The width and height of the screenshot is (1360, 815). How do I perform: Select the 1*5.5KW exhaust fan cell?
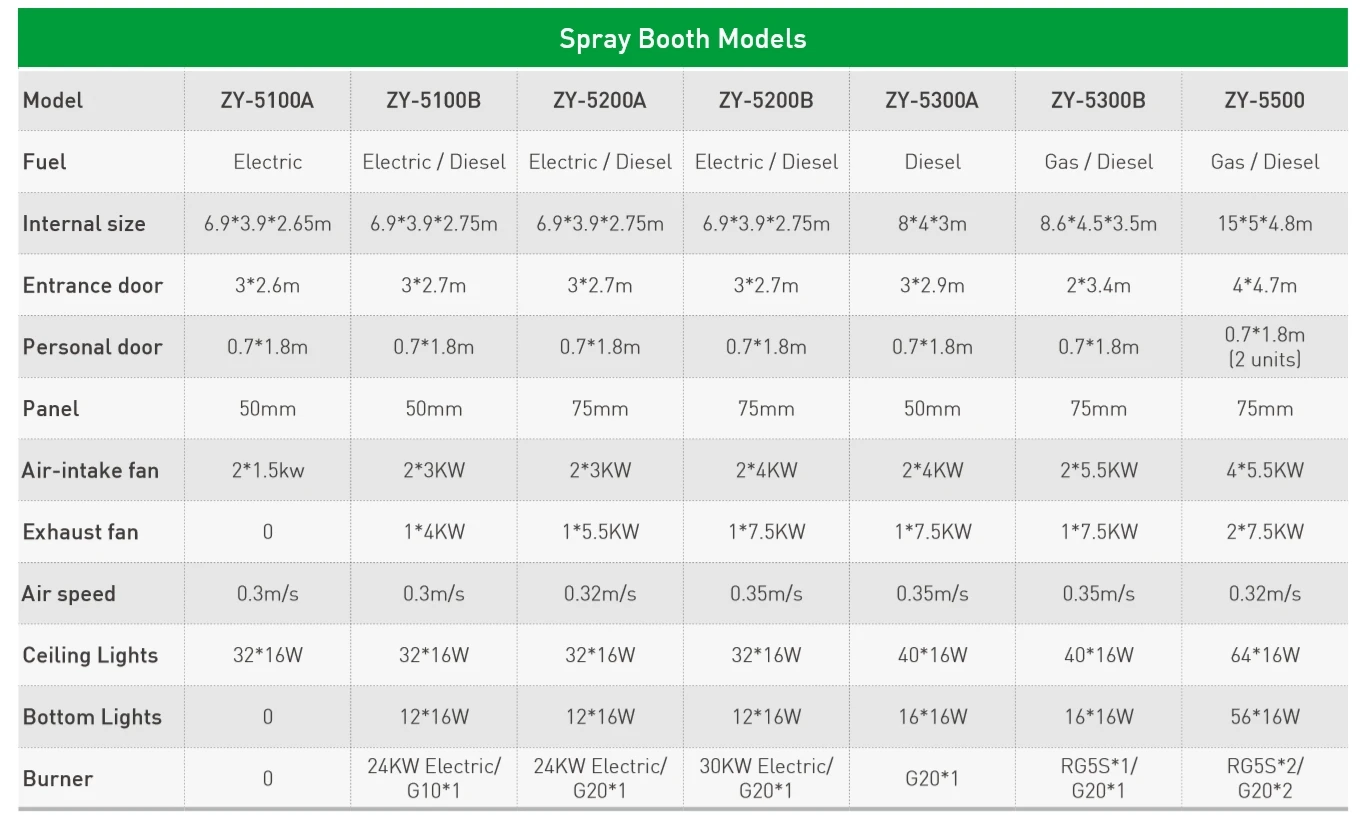click(600, 532)
